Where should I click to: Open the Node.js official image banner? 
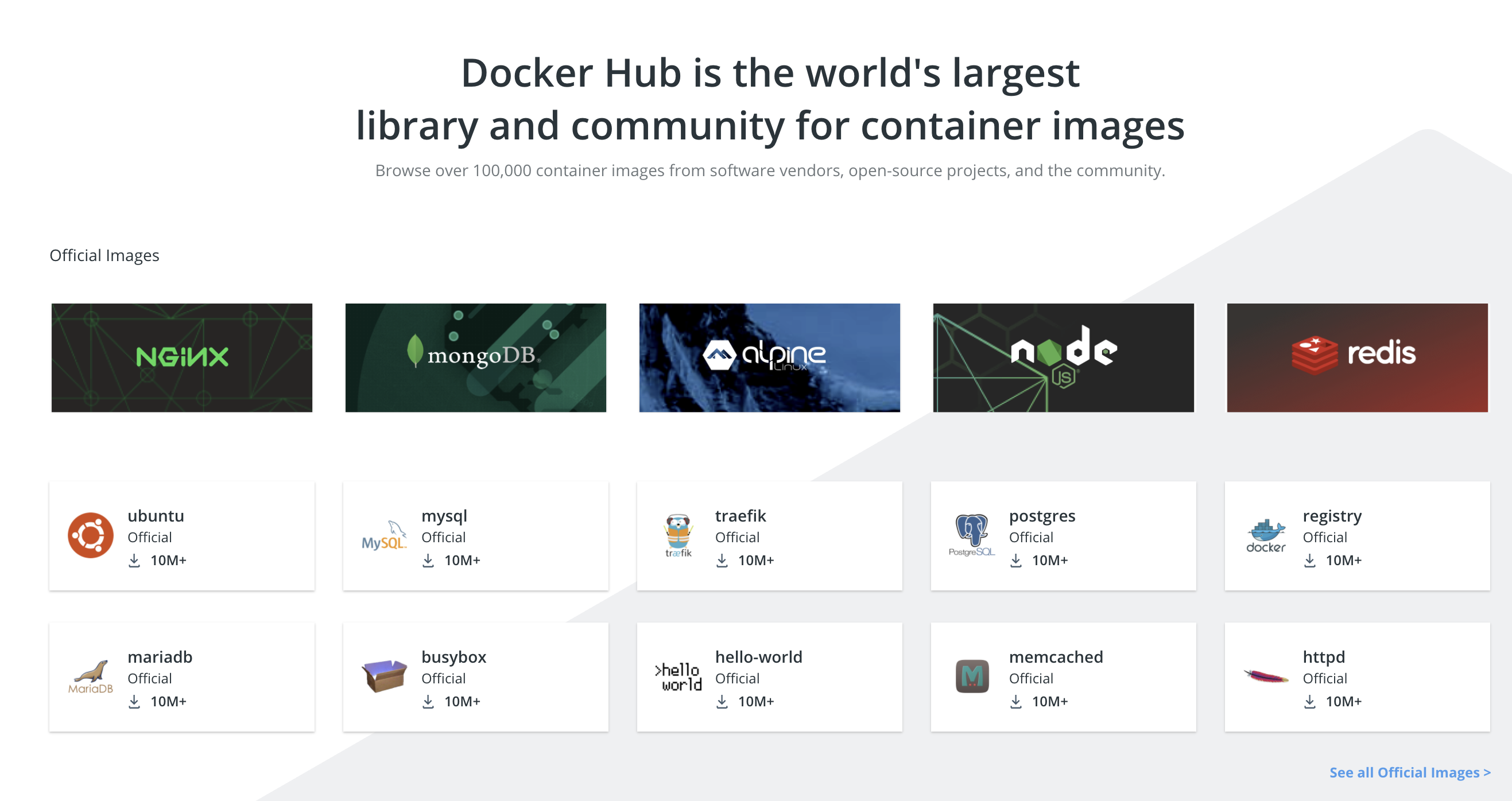(1064, 357)
